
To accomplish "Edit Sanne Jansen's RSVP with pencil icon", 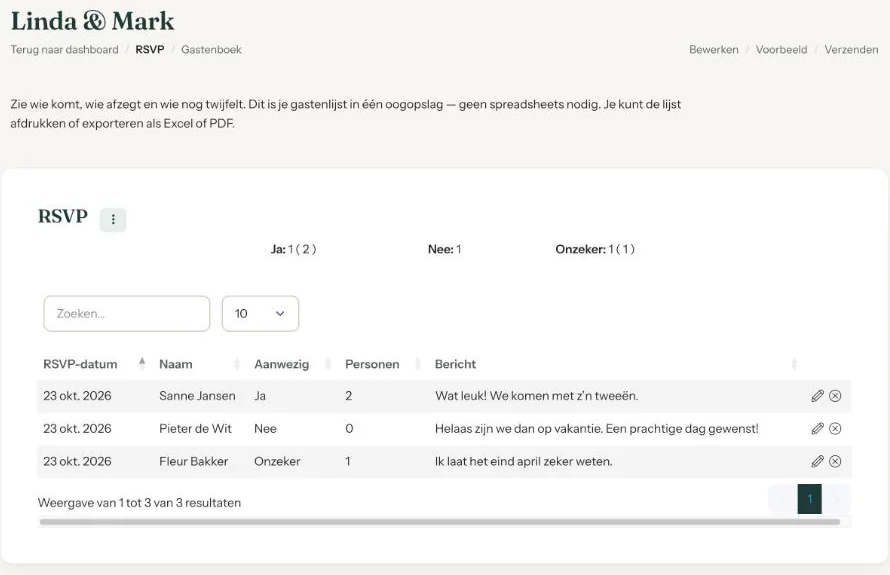I will (x=817, y=396).
